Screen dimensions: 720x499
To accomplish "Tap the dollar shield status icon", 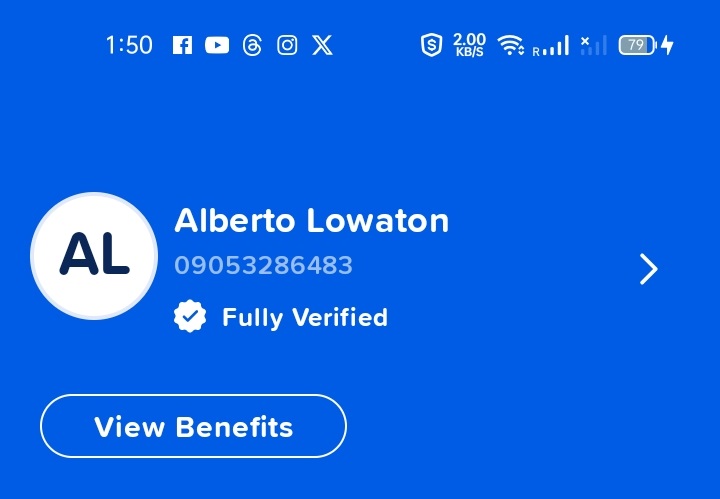I will (x=432, y=45).
